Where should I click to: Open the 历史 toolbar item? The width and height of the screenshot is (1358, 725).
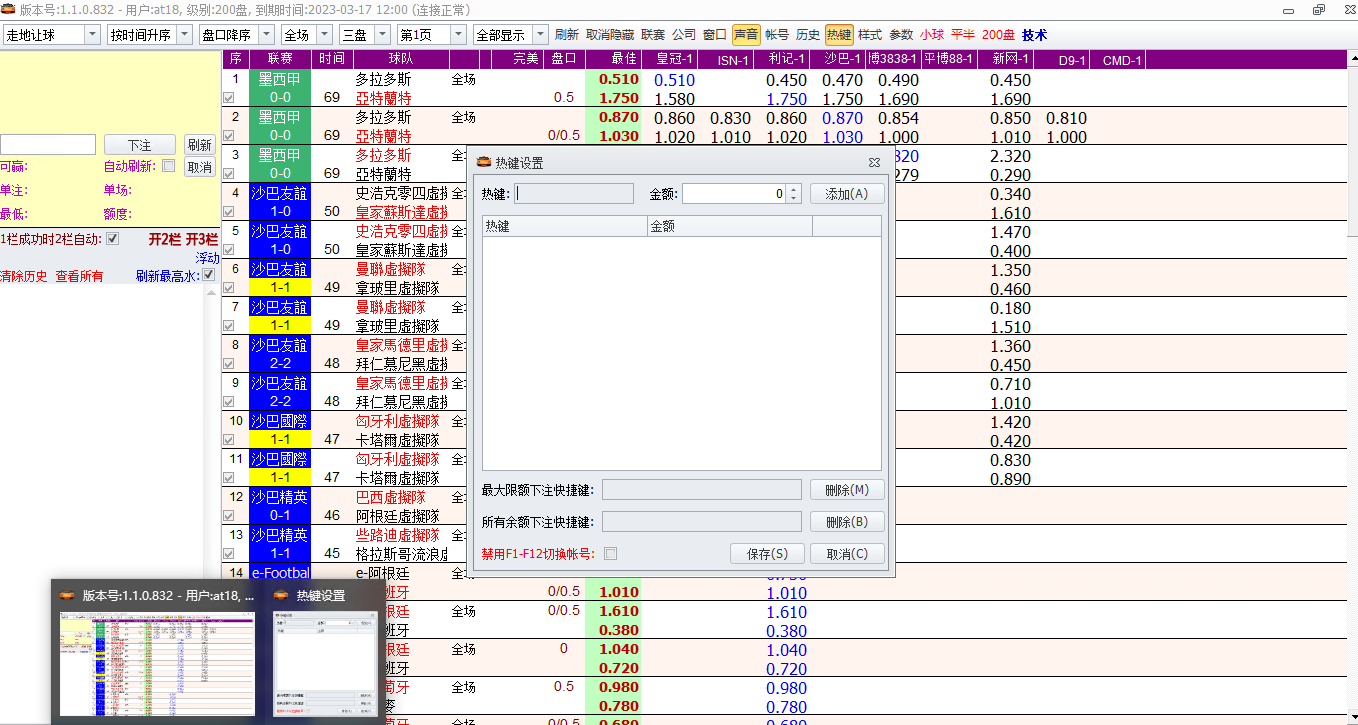coord(808,34)
